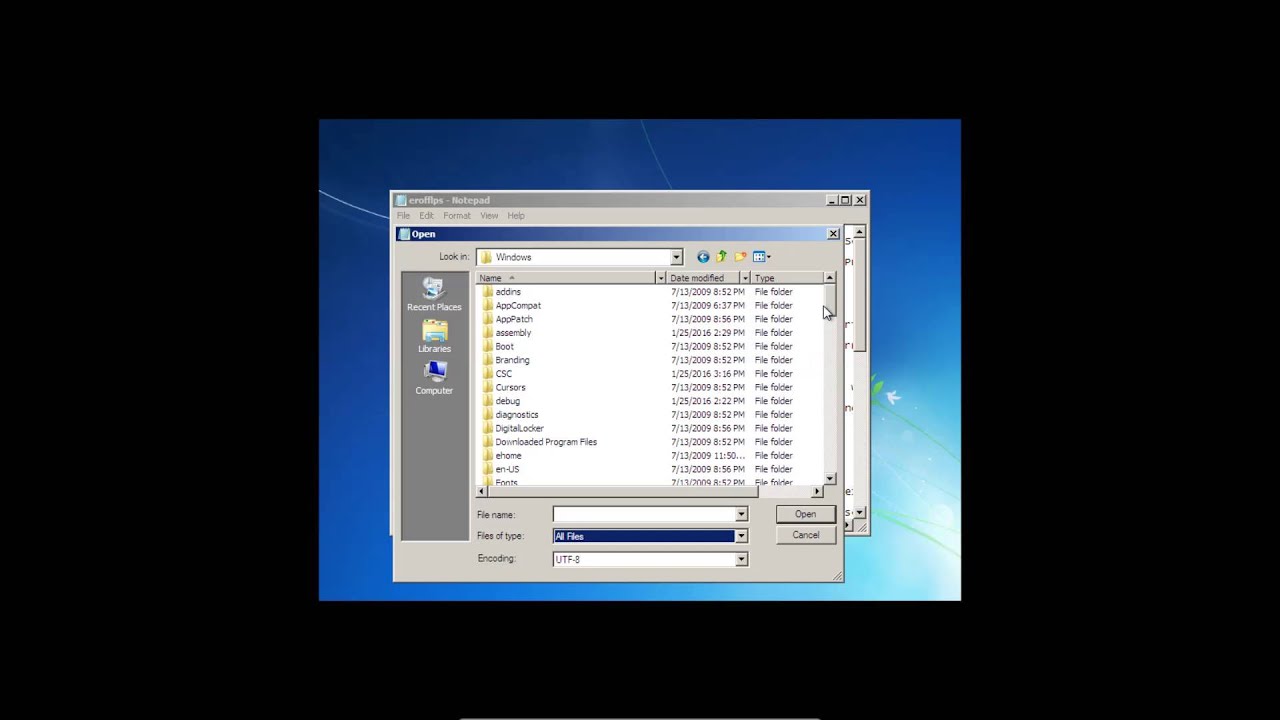
Task: Click the AppCompat date 7/13/2009 6:37 PM
Action: pyautogui.click(x=707, y=306)
